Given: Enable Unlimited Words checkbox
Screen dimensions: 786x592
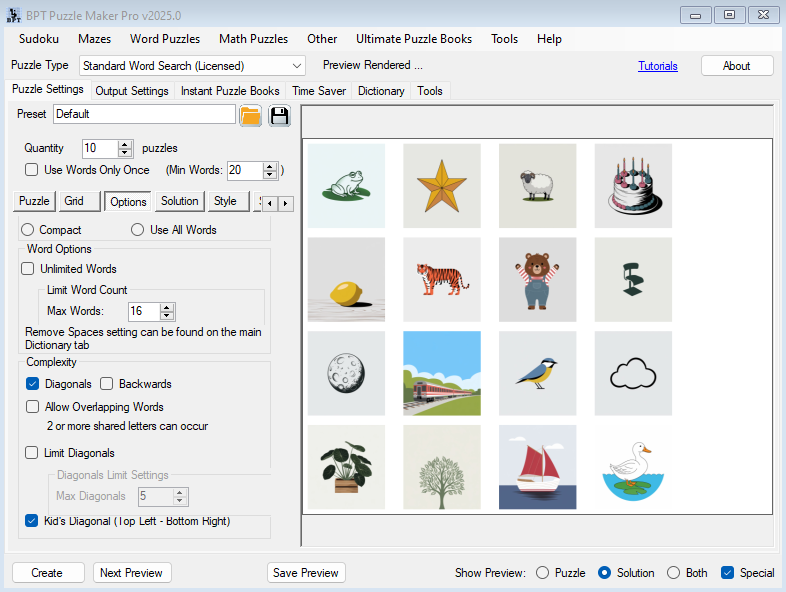Looking at the screenshot, I should [28, 269].
